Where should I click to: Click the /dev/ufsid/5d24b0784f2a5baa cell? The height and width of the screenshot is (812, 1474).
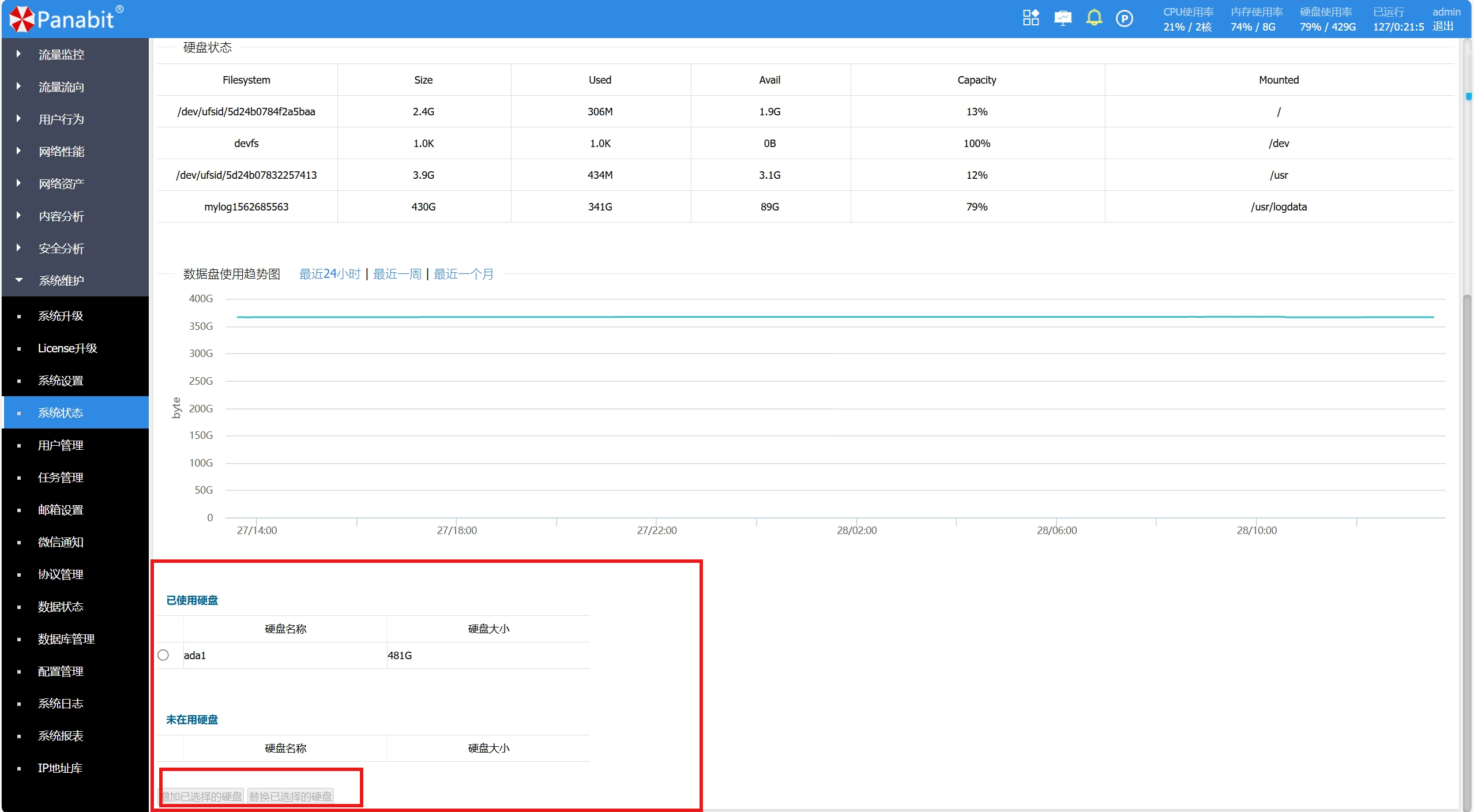[x=246, y=111]
